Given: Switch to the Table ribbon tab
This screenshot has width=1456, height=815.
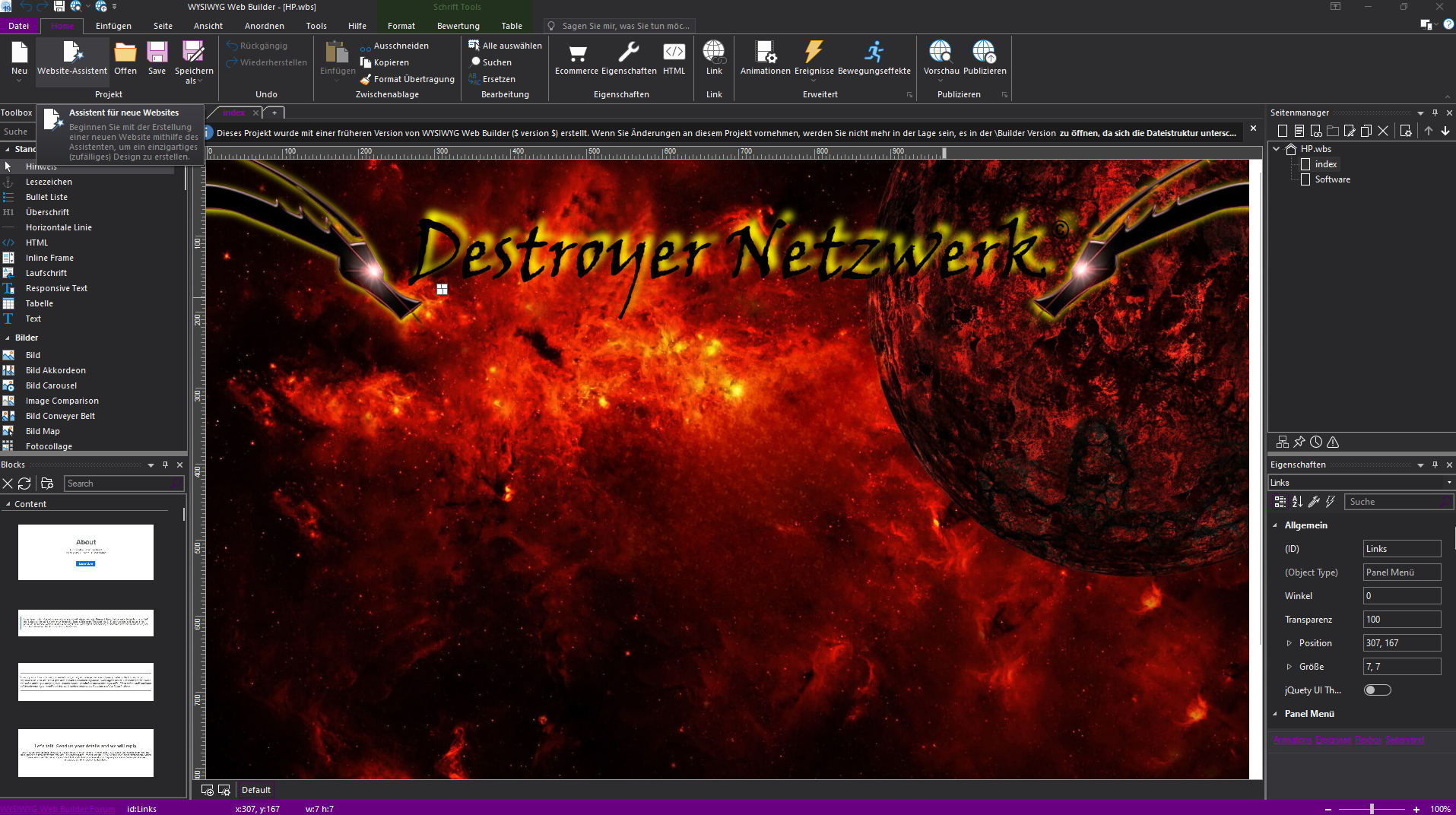Looking at the screenshot, I should click(x=512, y=26).
